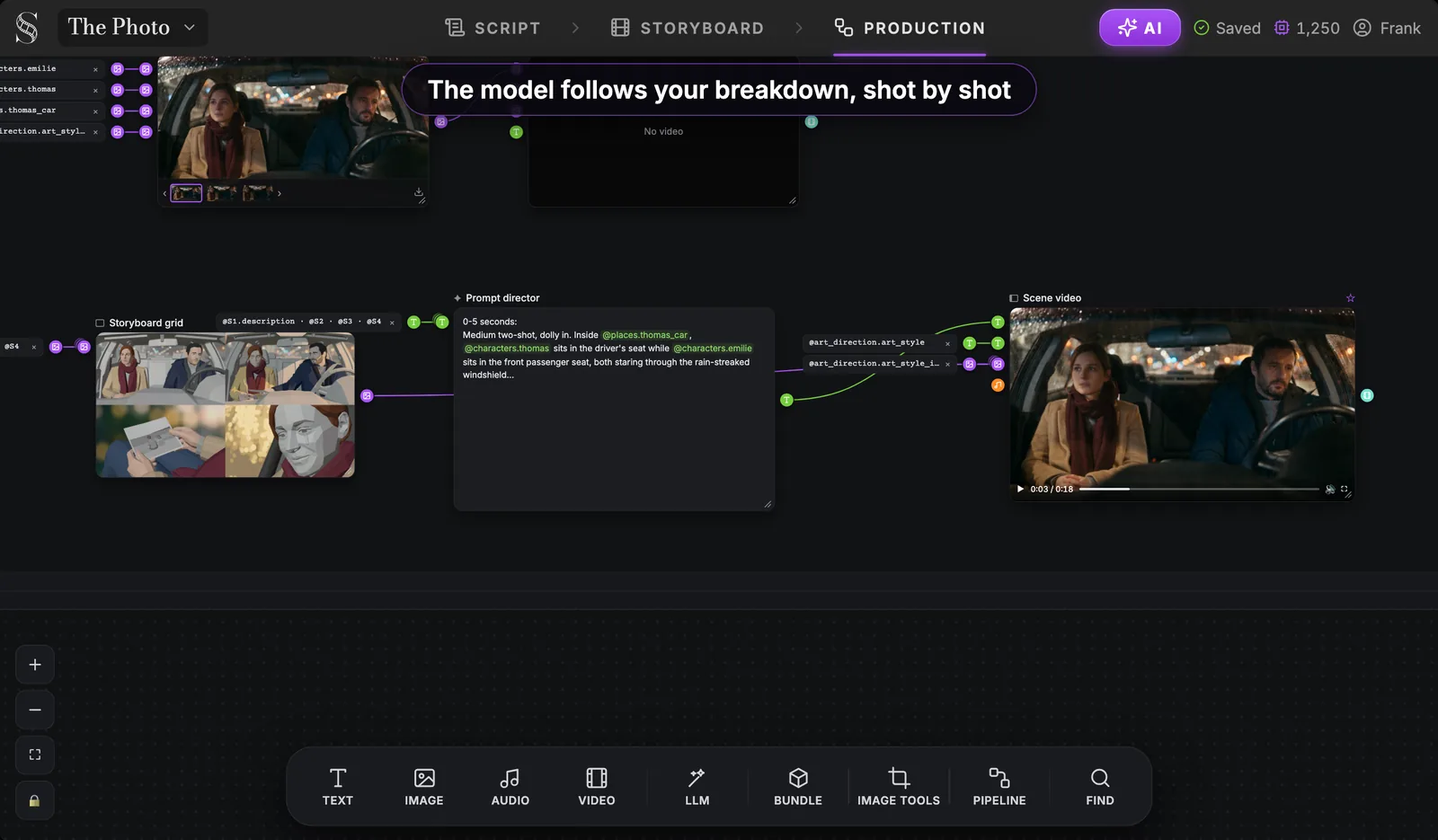Switch to the Script tab
Screen dimensions: 1438x840
[x=493, y=28]
